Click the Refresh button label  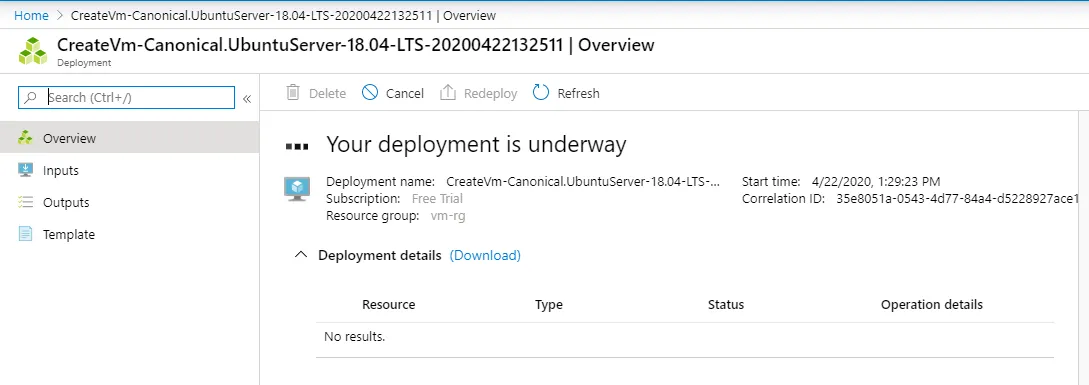pos(579,93)
